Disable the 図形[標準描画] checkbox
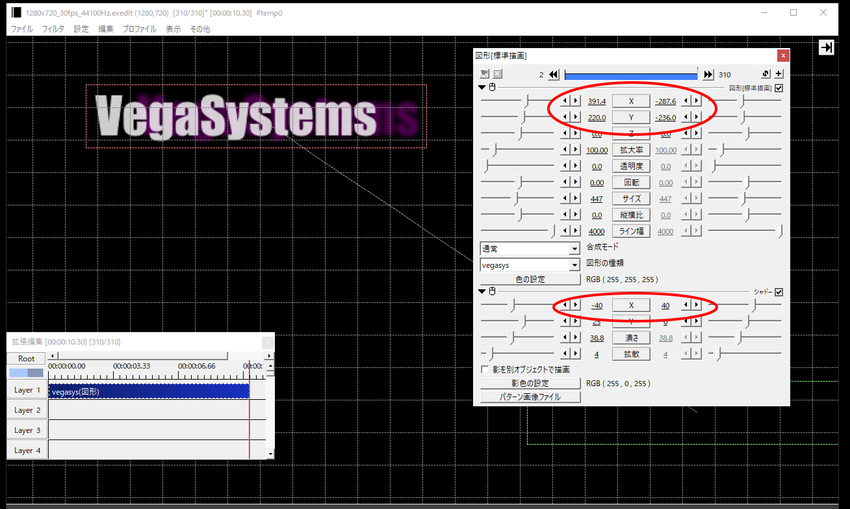 779,88
